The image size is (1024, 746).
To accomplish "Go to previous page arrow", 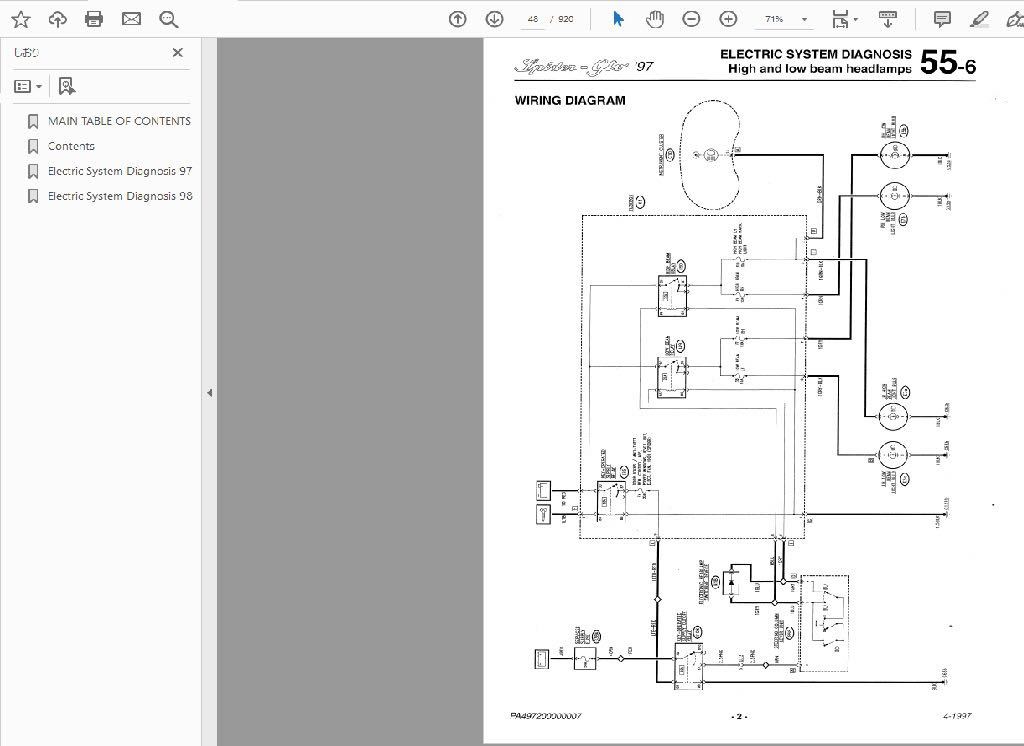I will tap(458, 20).
